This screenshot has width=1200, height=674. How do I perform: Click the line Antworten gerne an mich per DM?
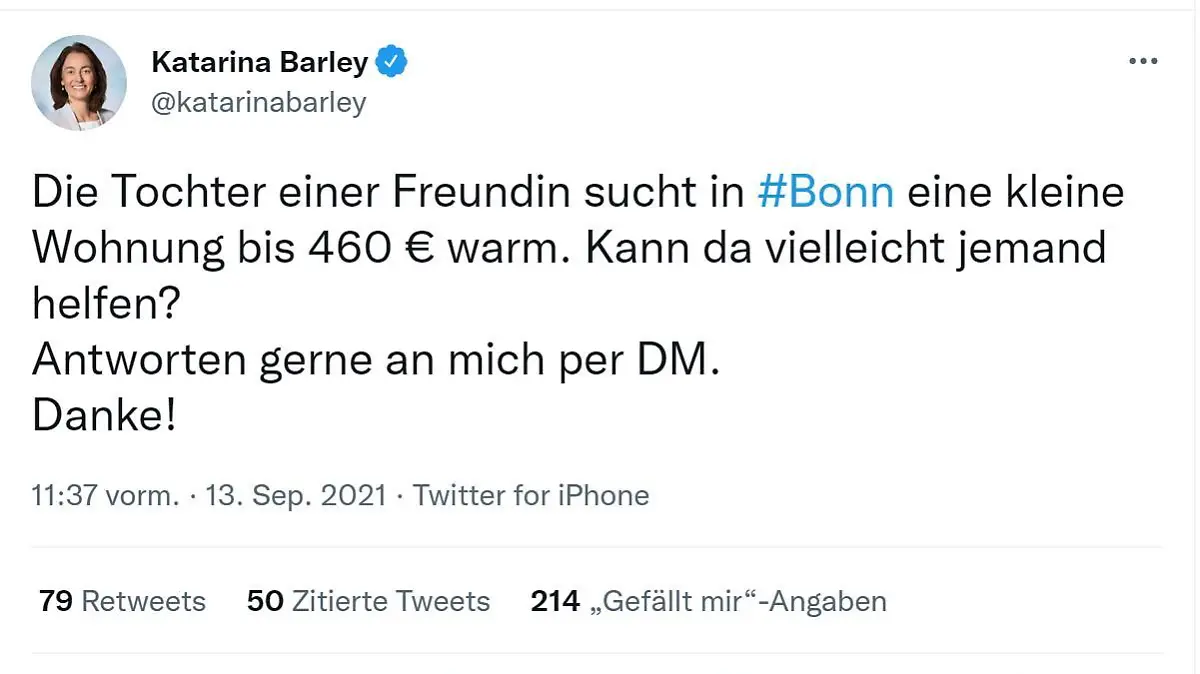tap(375, 360)
